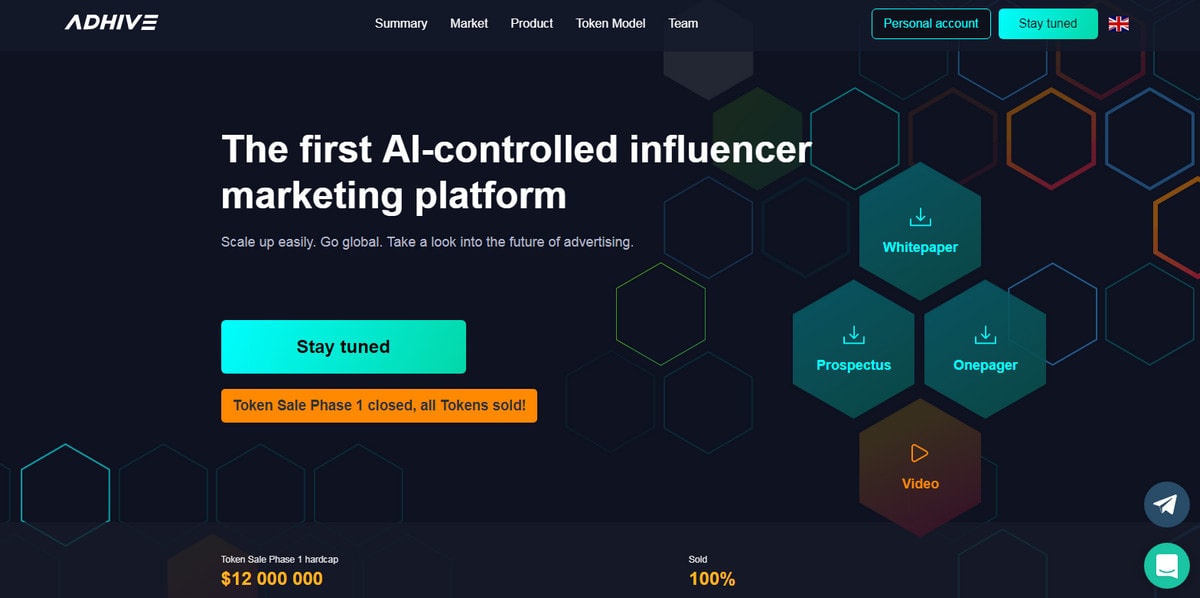Open the live chat widget bubble
1200x598 pixels.
pyautogui.click(x=1166, y=566)
